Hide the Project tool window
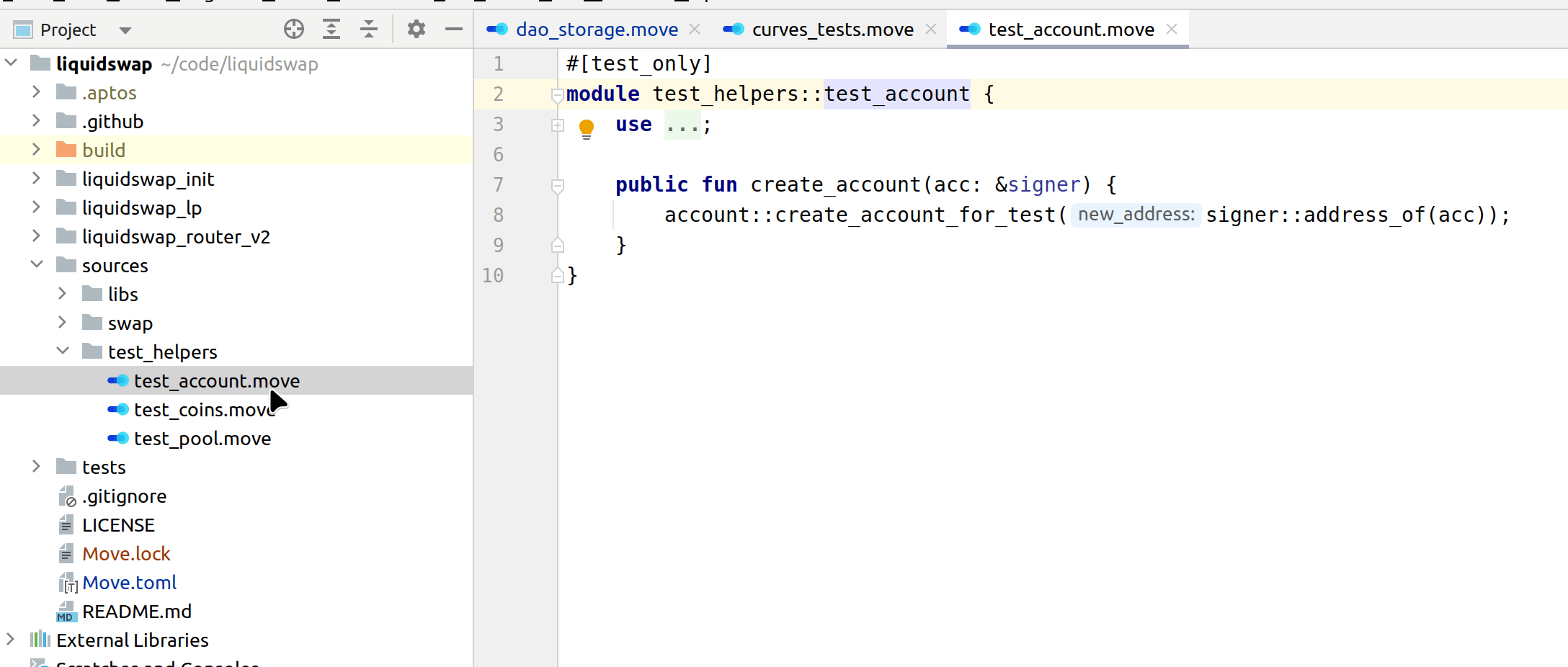 point(453,29)
